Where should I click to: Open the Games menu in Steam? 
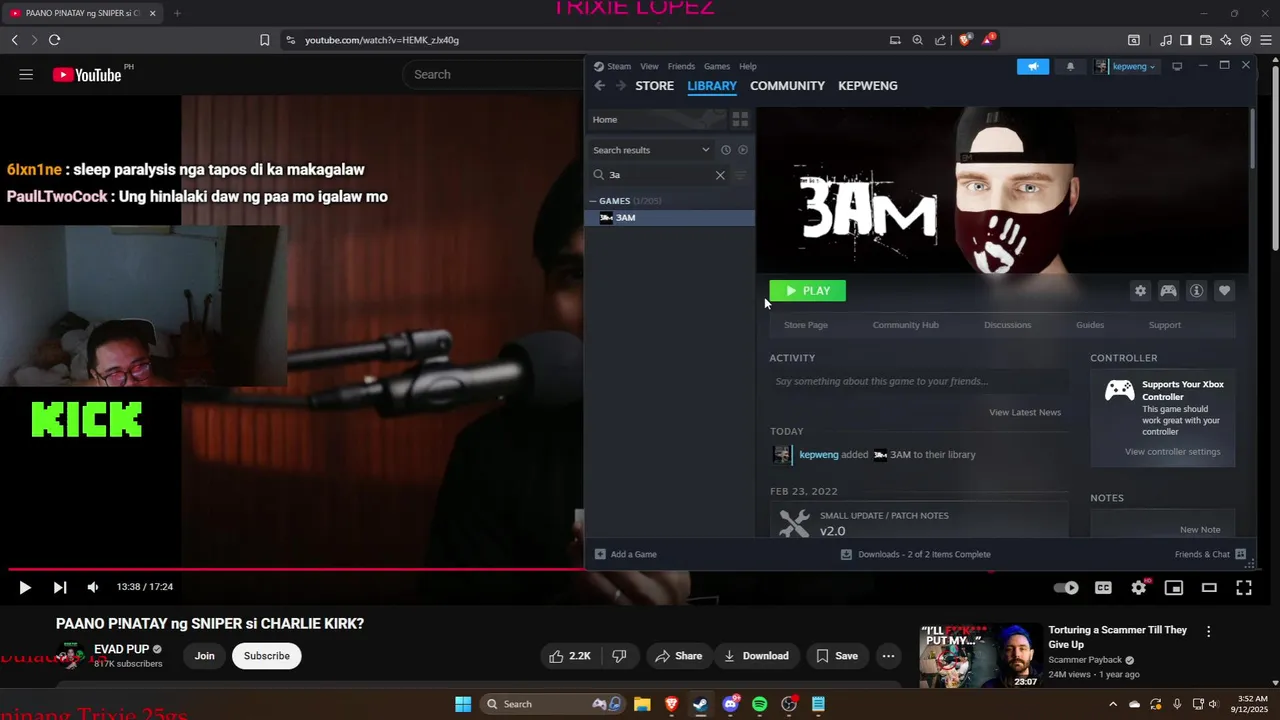click(x=717, y=66)
